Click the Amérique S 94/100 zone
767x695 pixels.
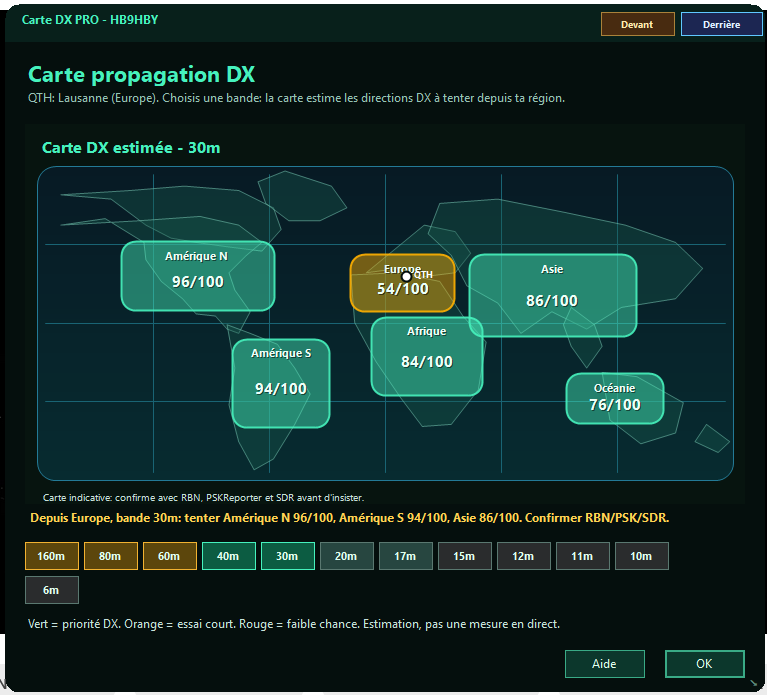pos(281,383)
